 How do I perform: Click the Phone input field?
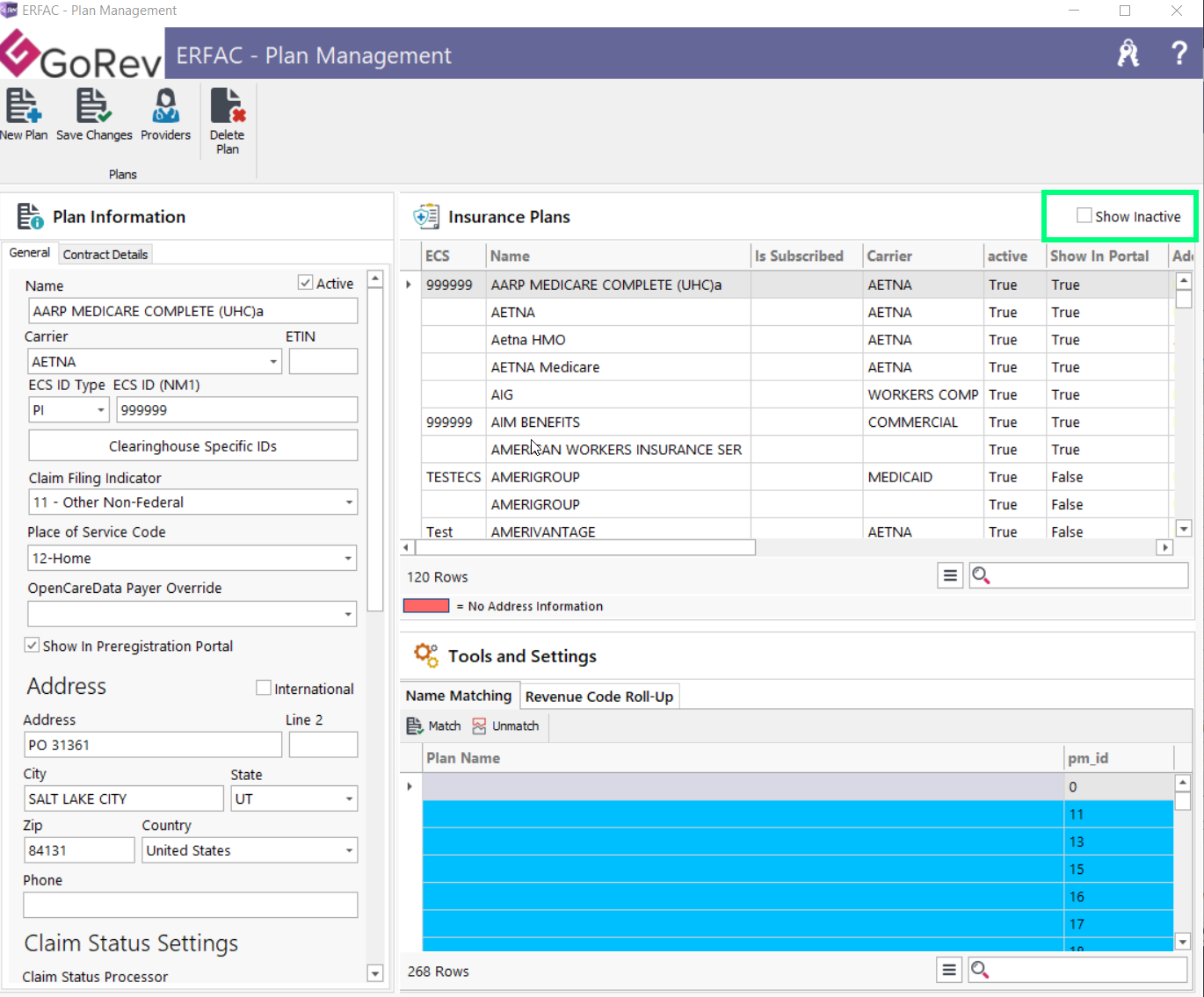(x=191, y=905)
